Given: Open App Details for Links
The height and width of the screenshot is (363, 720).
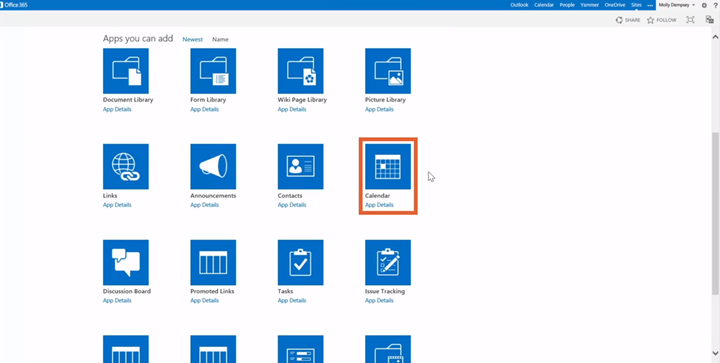Looking at the screenshot, I should [117, 205].
